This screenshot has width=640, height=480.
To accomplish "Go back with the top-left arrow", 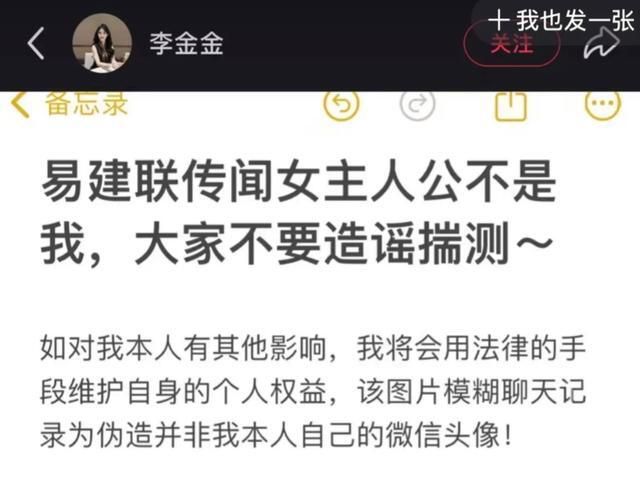I will [36, 43].
